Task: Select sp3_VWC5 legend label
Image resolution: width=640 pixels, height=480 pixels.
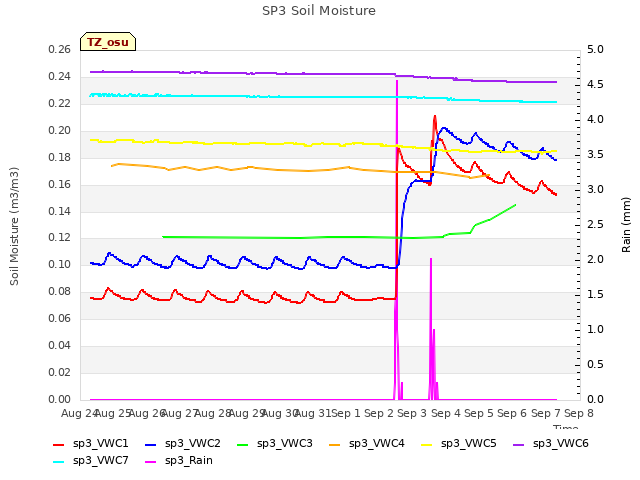Action: pos(469,444)
